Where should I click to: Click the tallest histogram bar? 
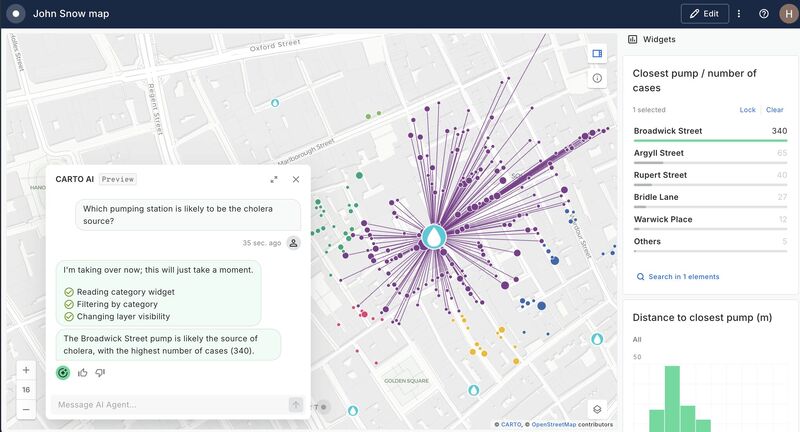(672, 399)
